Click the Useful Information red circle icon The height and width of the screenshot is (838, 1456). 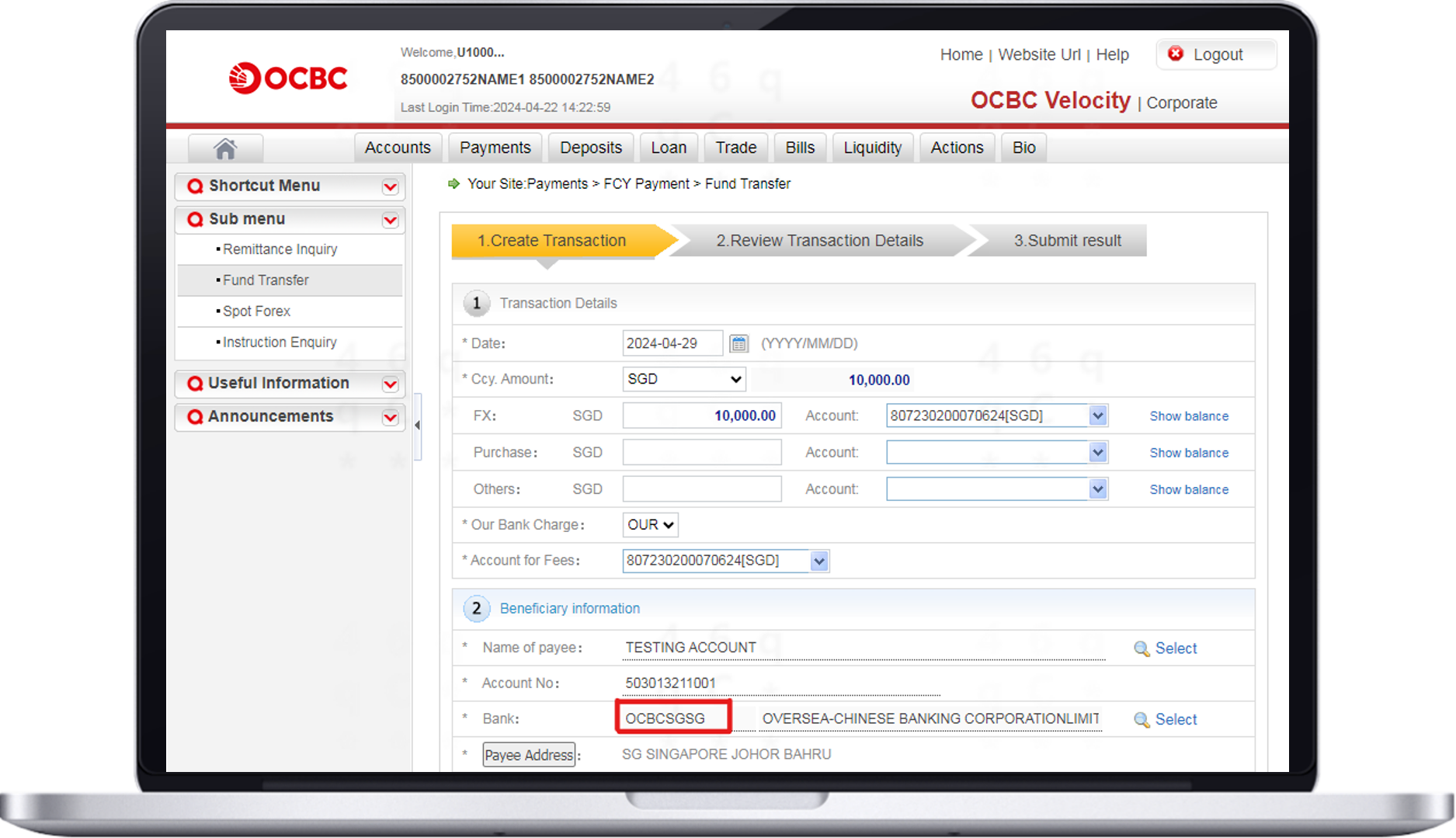[195, 384]
